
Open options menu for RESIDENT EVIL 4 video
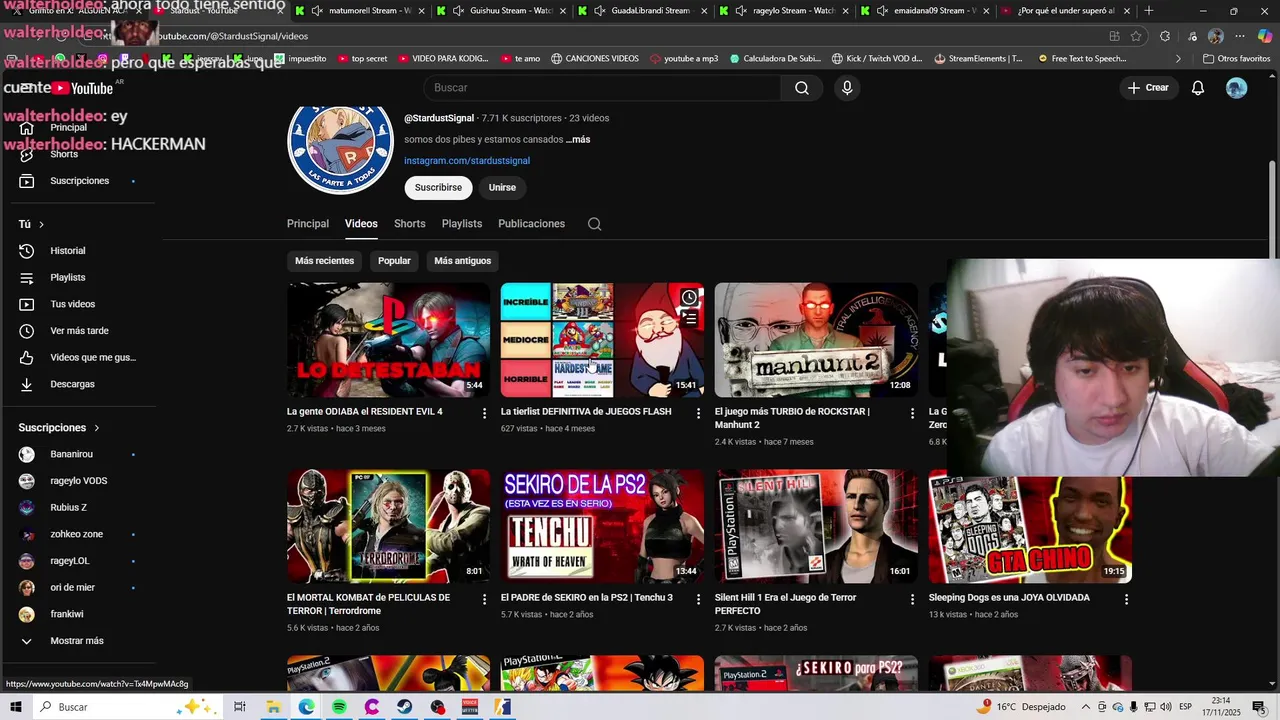pyautogui.click(x=485, y=413)
